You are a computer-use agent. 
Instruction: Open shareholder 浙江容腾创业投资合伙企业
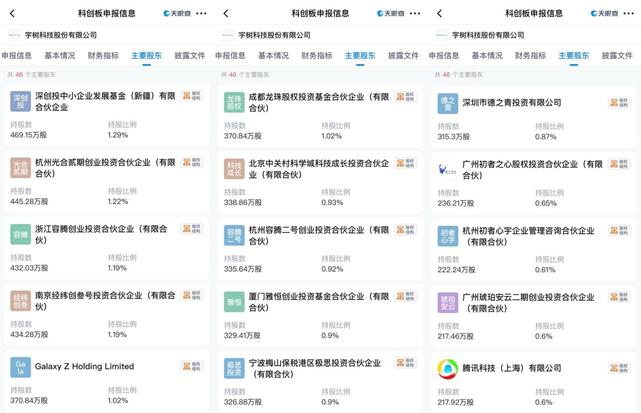click(101, 234)
